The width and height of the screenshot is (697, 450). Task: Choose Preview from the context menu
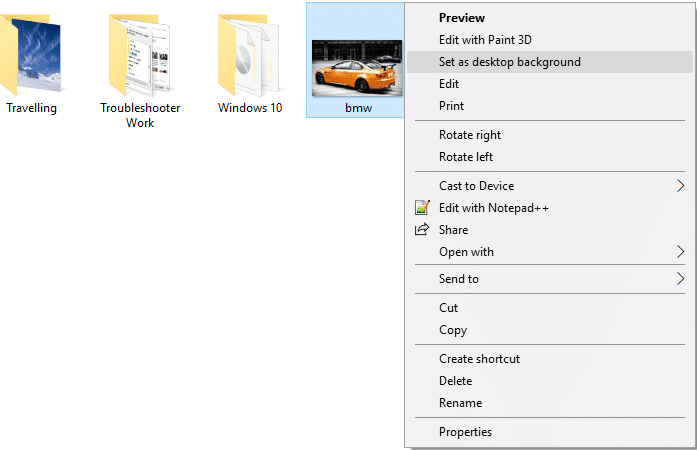click(x=550, y=18)
